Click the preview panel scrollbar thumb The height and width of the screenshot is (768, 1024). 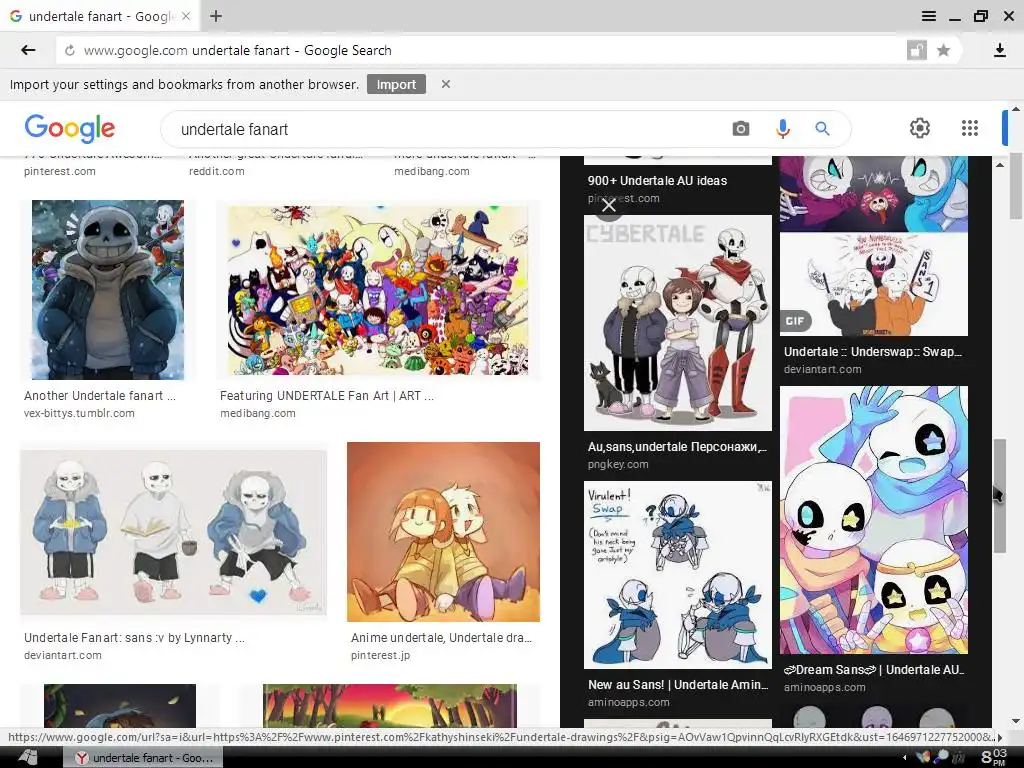(x=1000, y=496)
